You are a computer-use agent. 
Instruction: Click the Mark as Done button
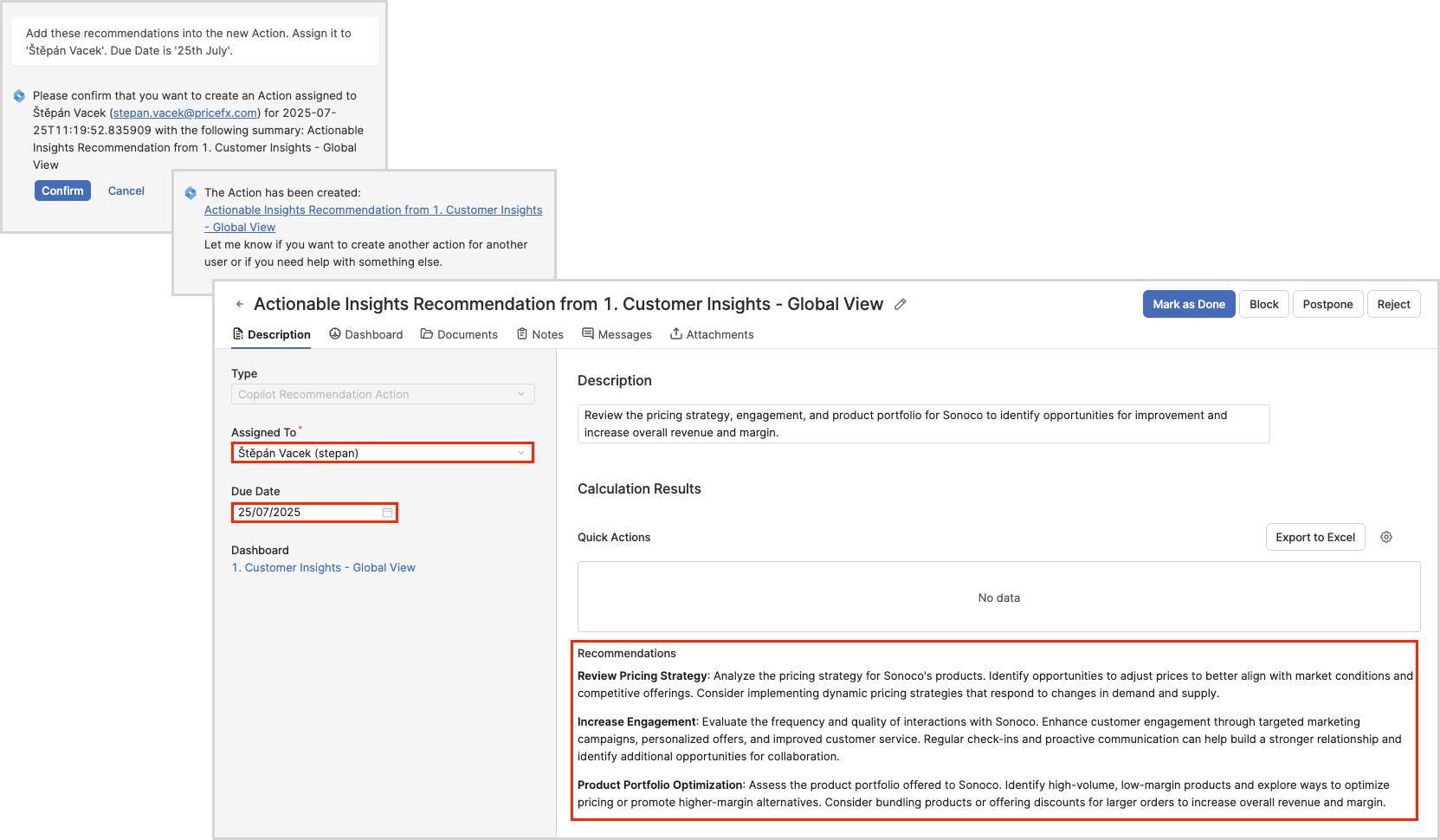(1188, 305)
